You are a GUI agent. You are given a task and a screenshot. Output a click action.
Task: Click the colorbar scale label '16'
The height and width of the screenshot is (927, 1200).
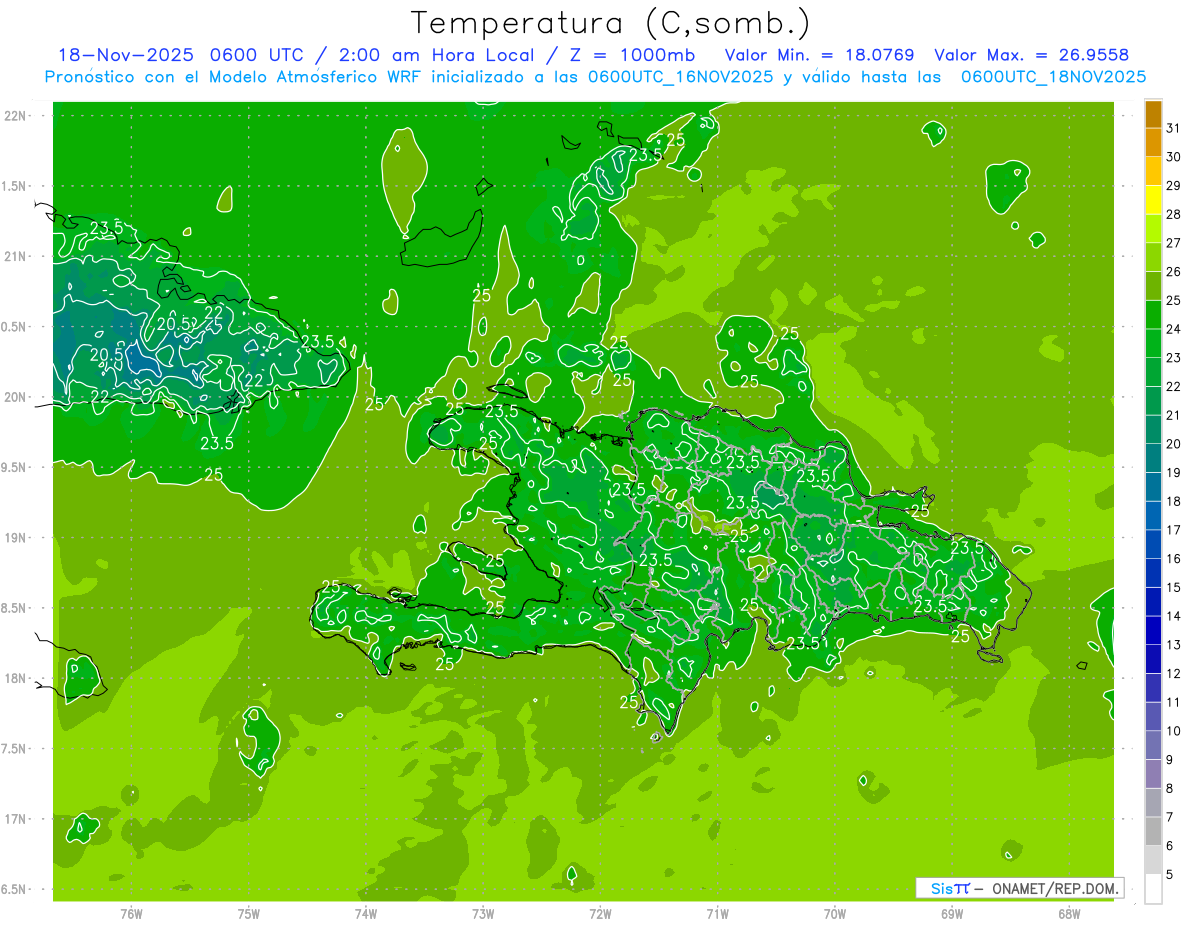(x=1174, y=559)
